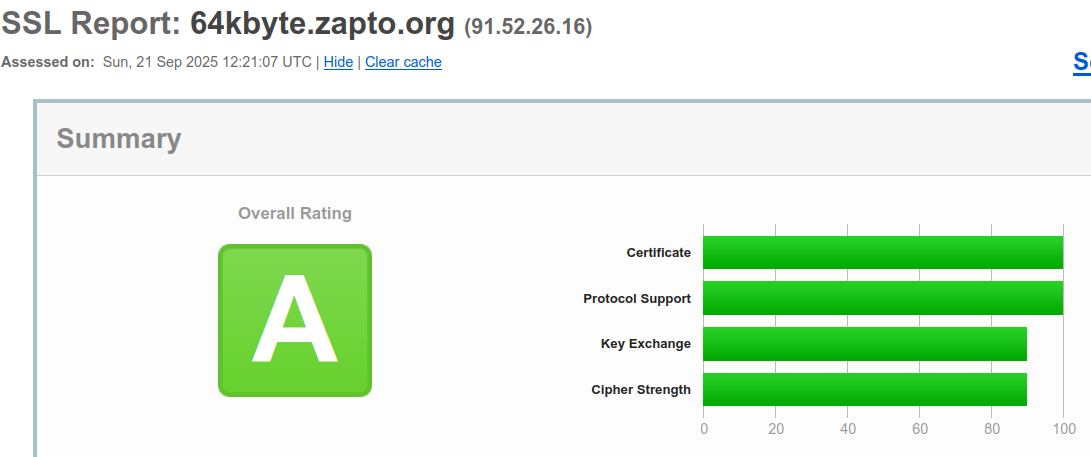Click the Certificate score bar
The height and width of the screenshot is (457, 1091).
pos(882,253)
